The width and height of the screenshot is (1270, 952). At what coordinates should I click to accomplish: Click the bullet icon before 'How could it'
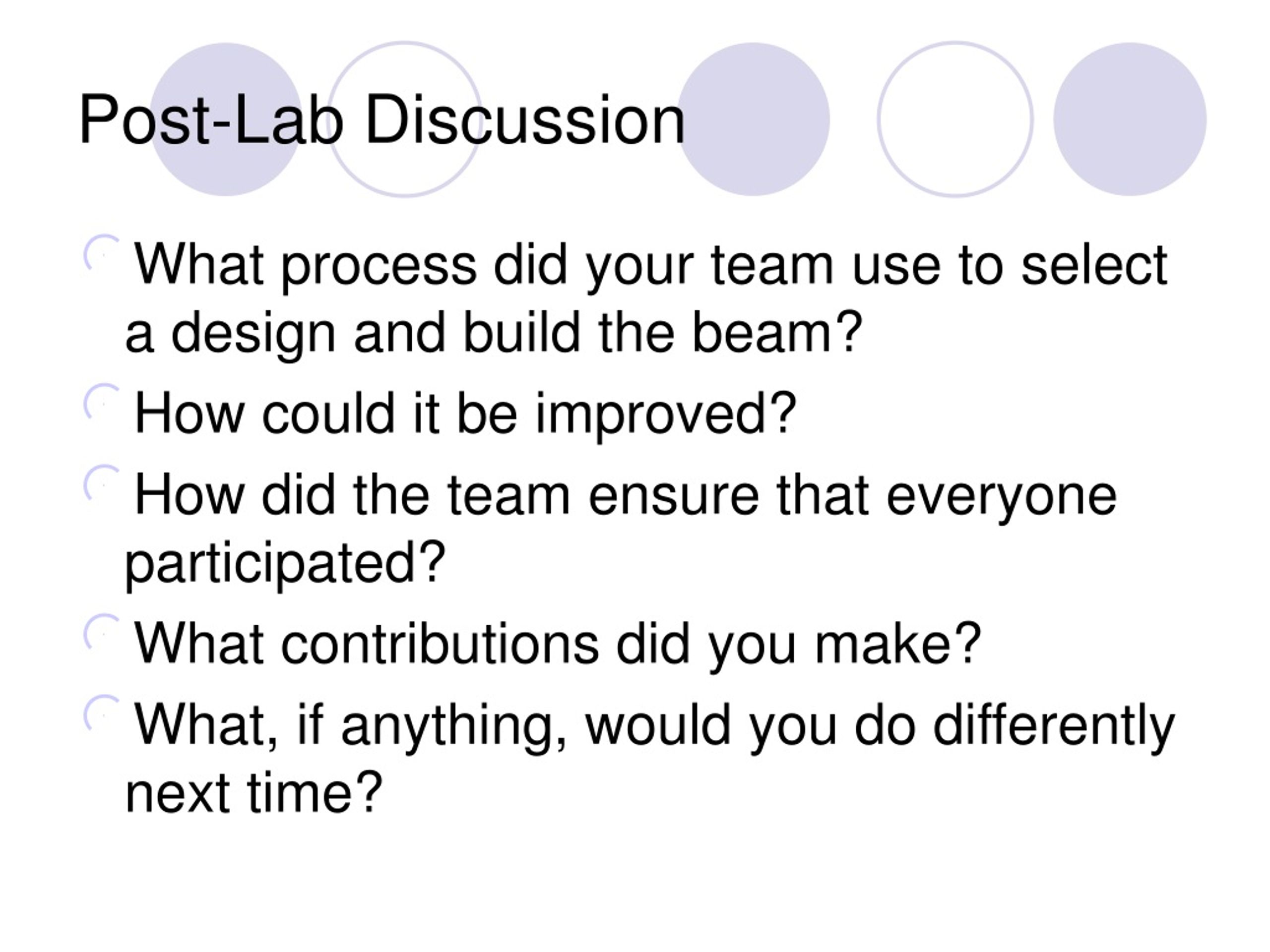coord(102,402)
